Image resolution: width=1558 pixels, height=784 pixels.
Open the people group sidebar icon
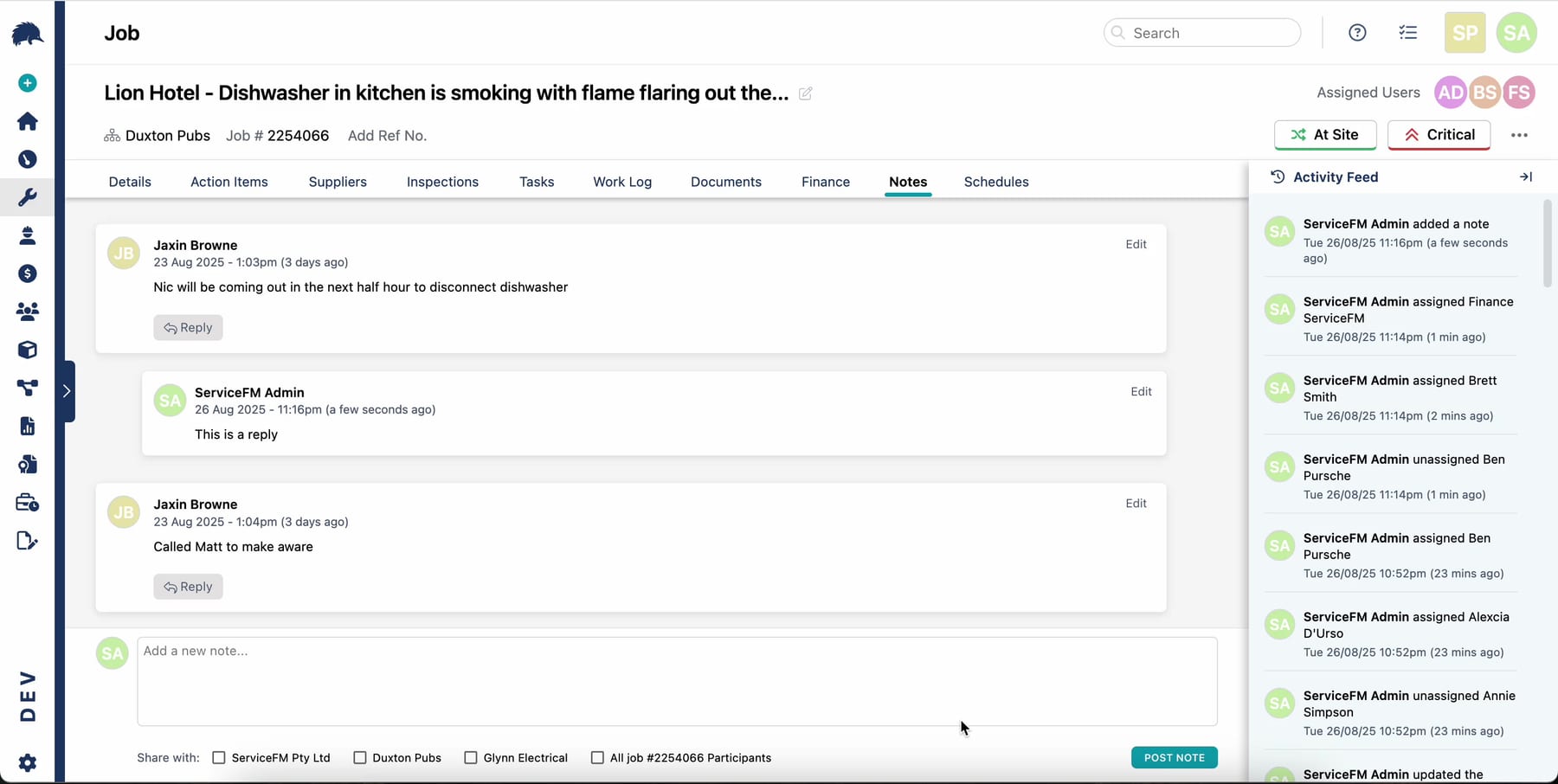(28, 312)
